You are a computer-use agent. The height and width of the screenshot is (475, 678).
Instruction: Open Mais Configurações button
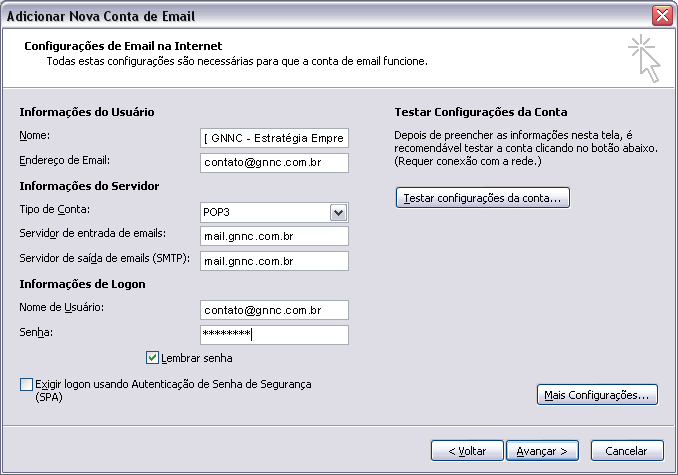[x=597, y=395]
